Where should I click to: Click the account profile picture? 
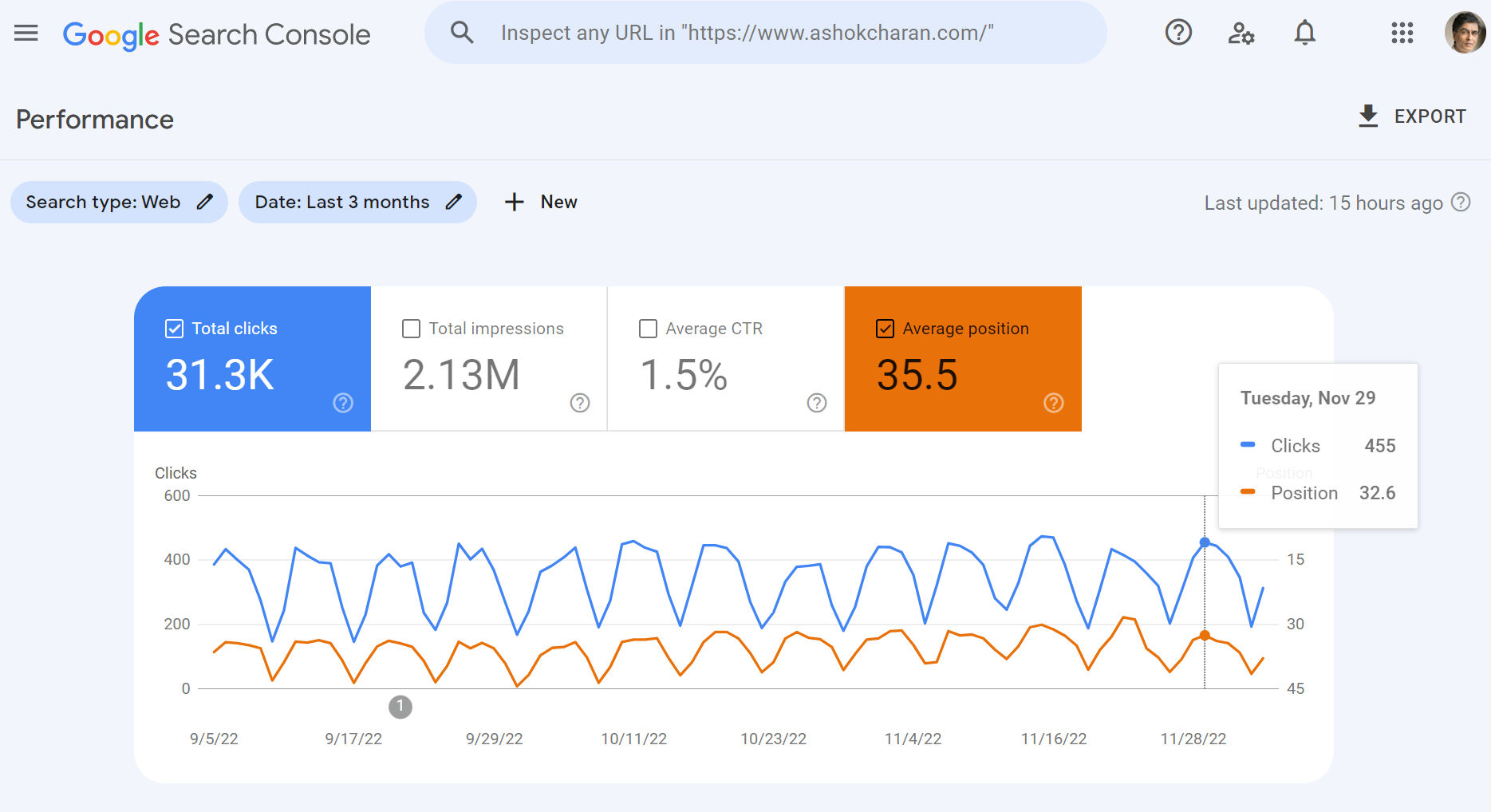[x=1464, y=33]
